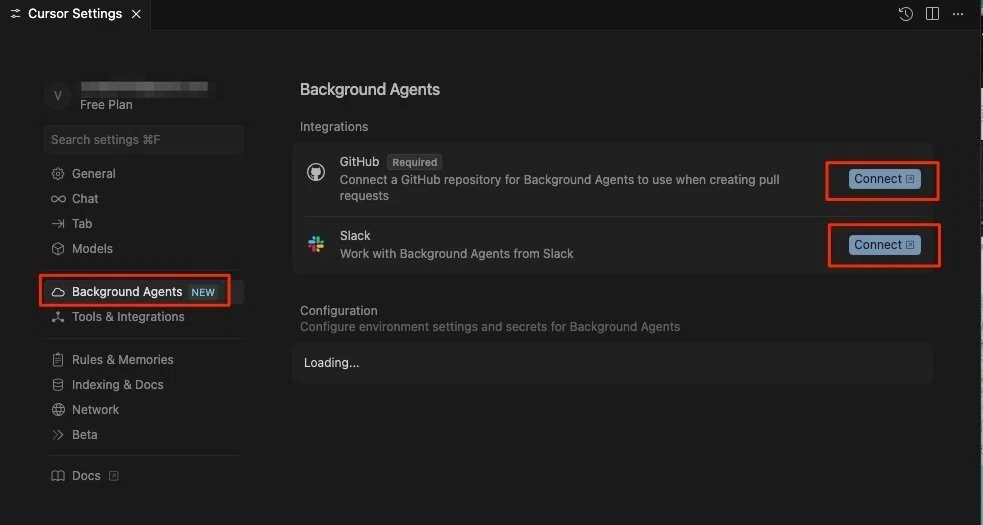983x525 pixels.
Task: Open the Tab settings section
Action: 81,224
